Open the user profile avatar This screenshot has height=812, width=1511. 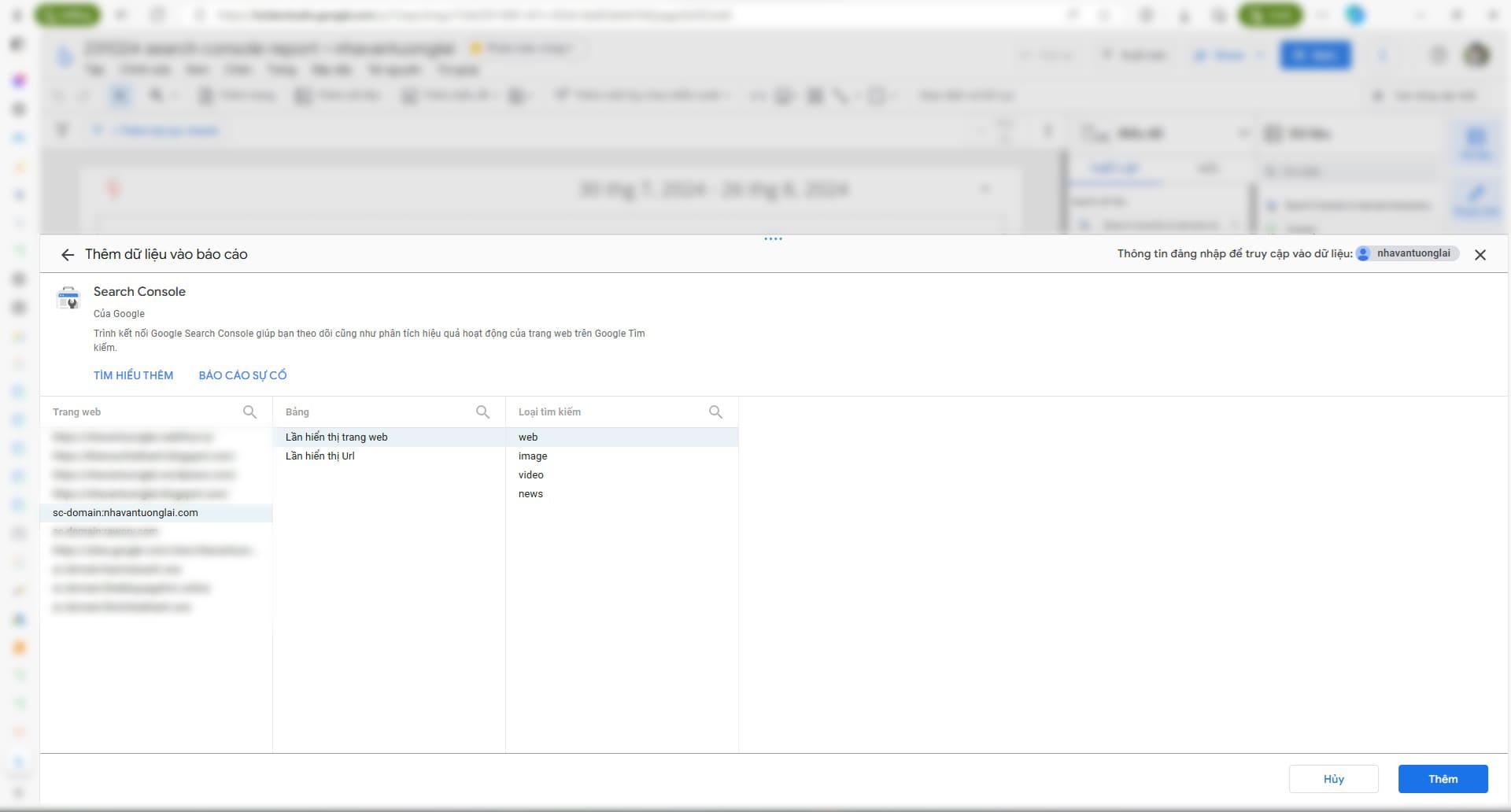tap(1476, 55)
